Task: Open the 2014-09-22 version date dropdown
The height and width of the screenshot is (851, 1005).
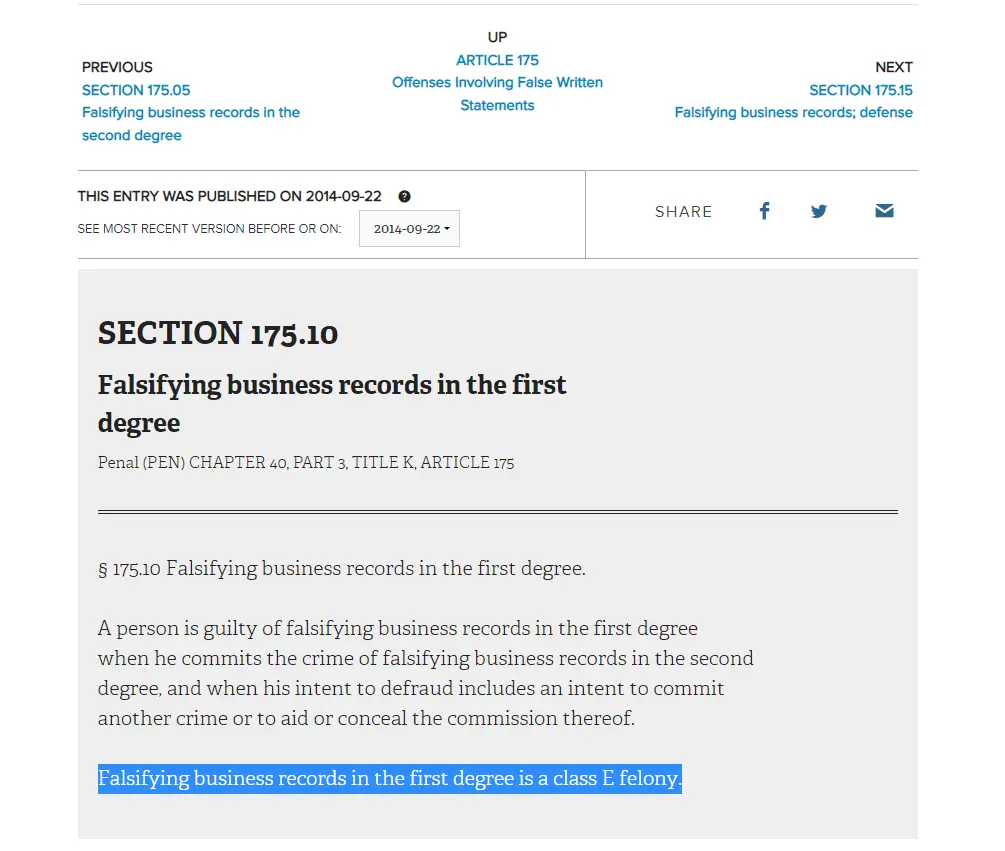Action: (x=409, y=229)
